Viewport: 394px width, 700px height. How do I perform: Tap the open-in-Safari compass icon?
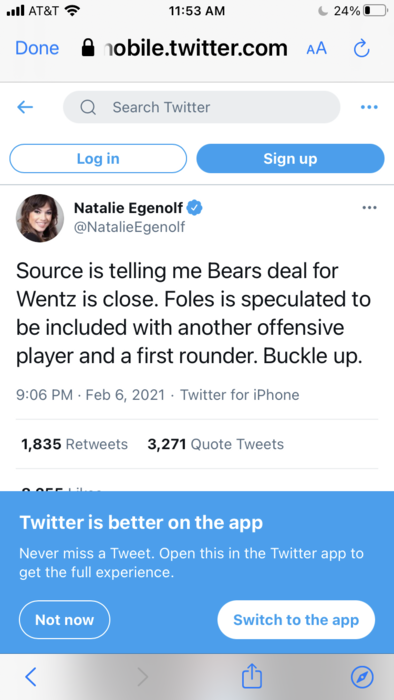(362, 677)
